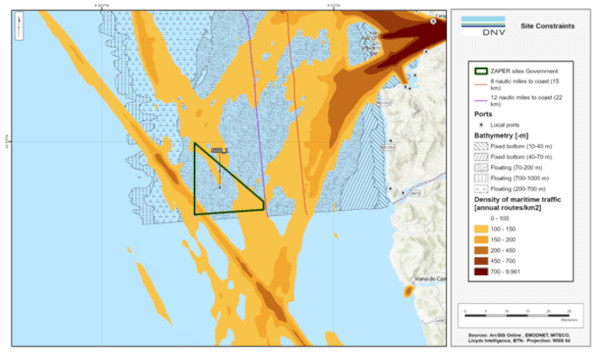This screenshot has height=360, width=600.
Task: Click the Floating (700-1000 m) pattern symbol
Action: click(481, 178)
